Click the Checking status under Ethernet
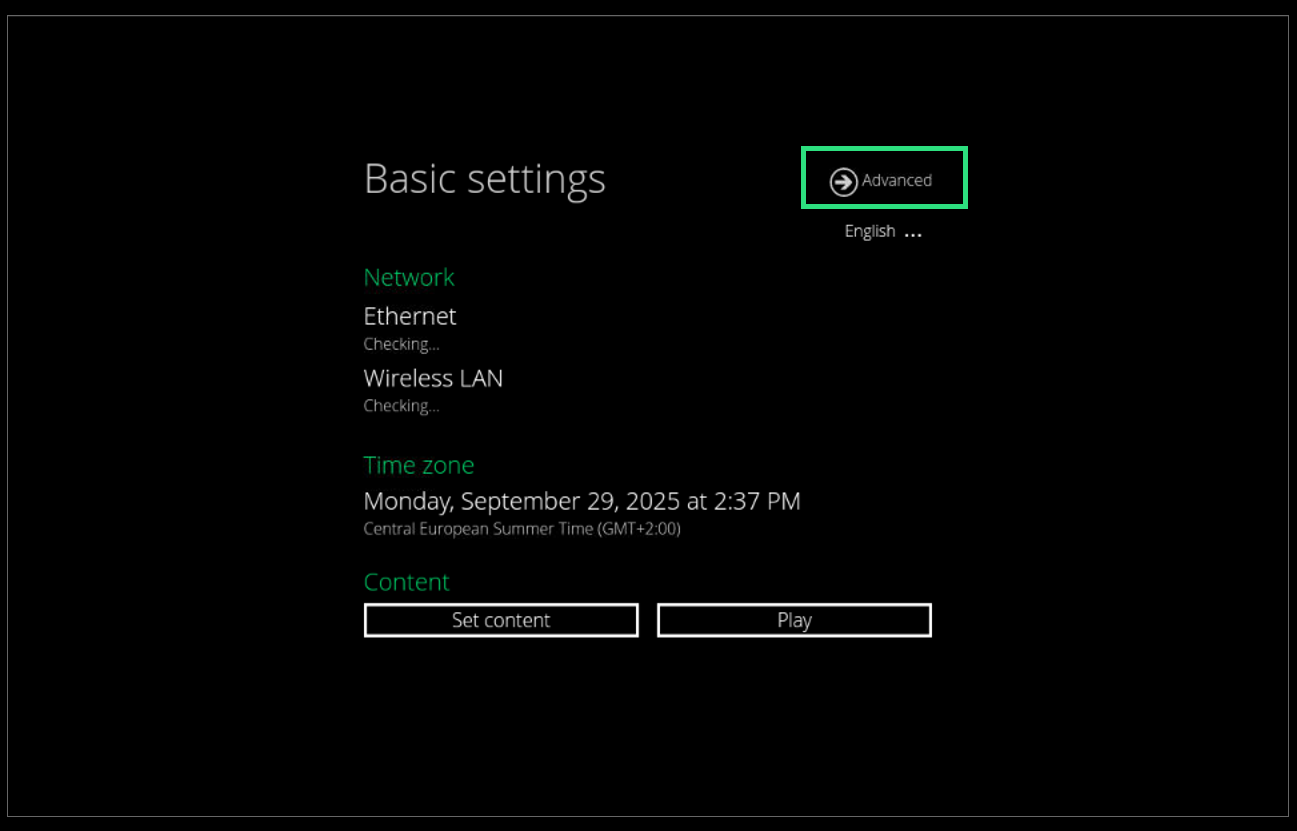1297x831 pixels. pyautogui.click(x=401, y=344)
